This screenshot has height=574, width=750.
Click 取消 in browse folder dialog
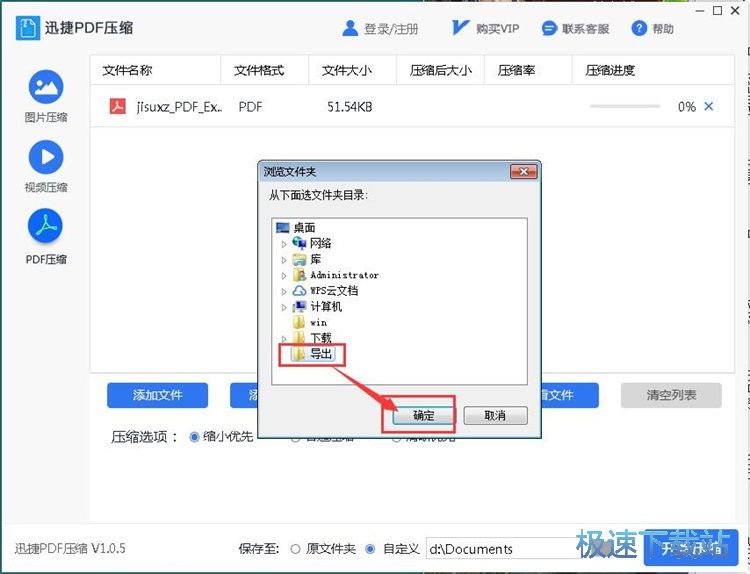tap(496, 415)
